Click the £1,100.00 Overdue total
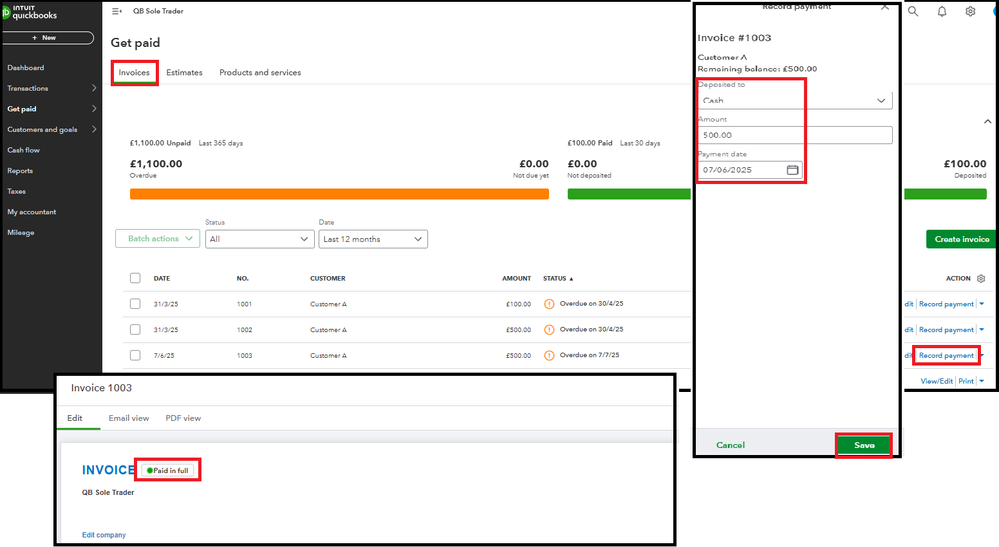999x547 pixels. coord(156,164)
